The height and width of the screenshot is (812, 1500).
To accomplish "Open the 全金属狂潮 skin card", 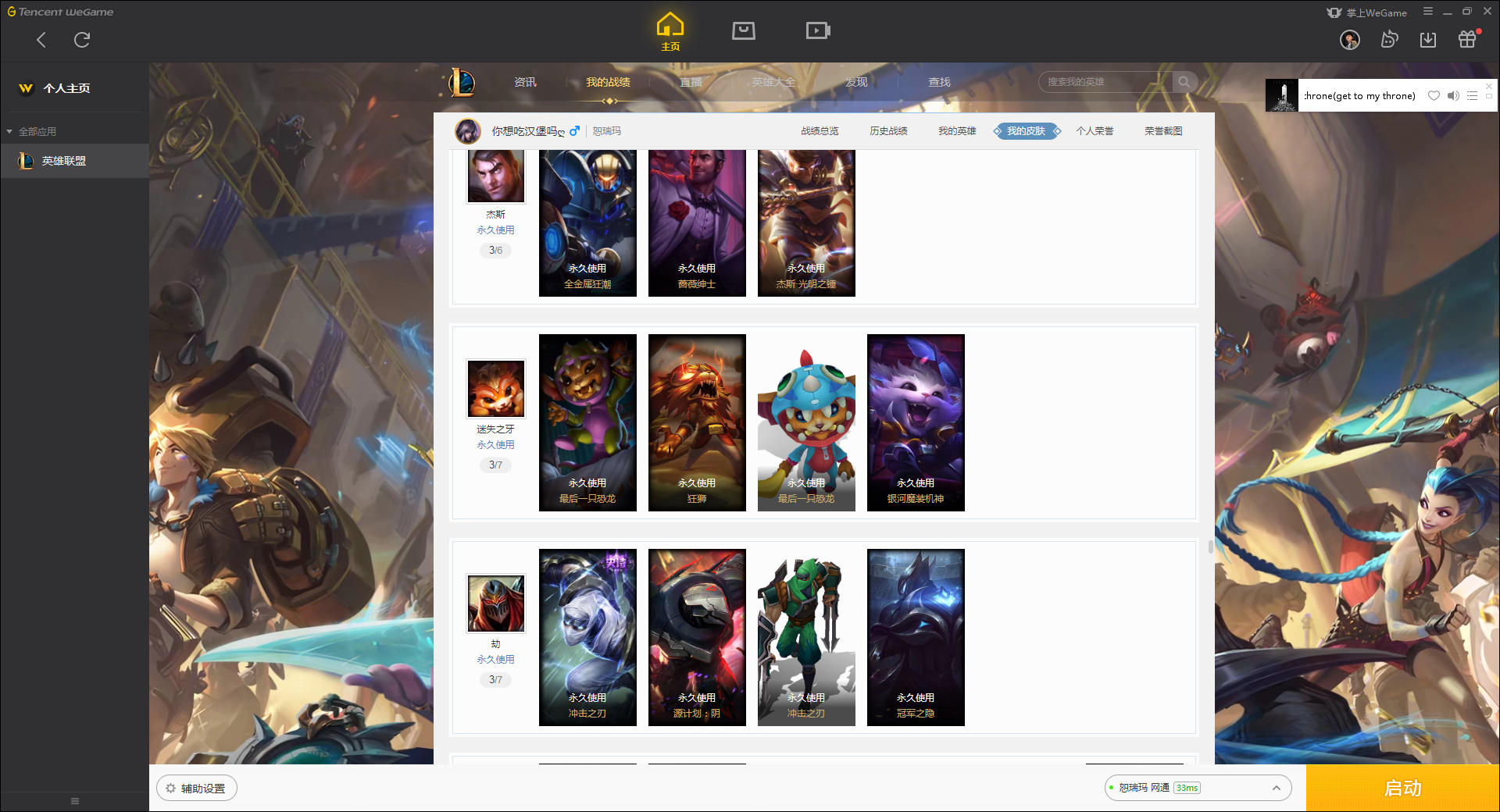I will pos(587,223).
